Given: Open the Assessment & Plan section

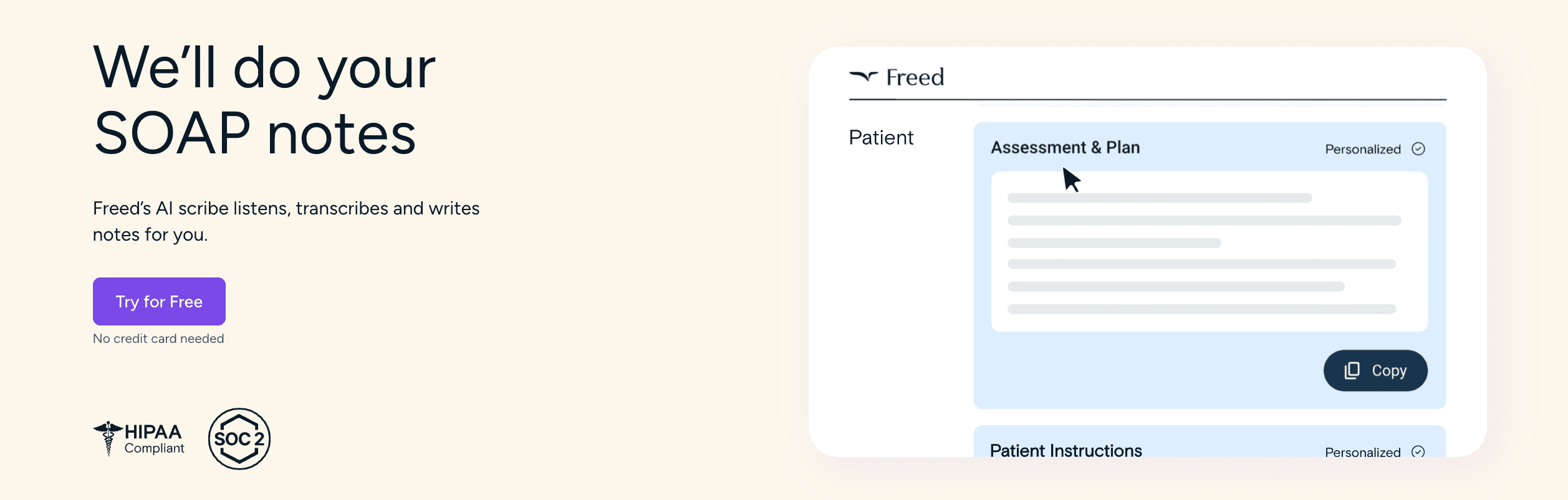Looking at the screenshot, I should coord(1067,148).
